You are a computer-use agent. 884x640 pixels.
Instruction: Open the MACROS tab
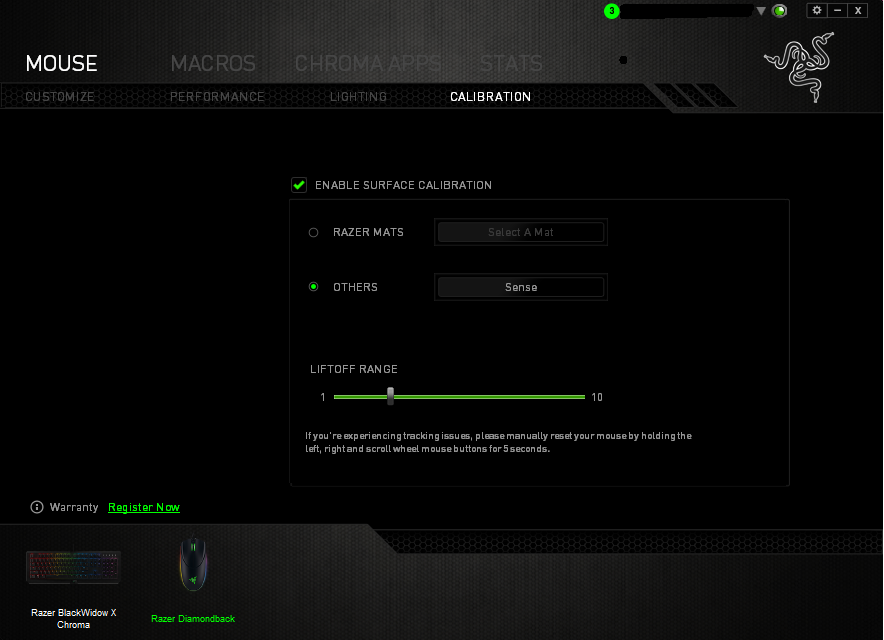coord(213,63)
